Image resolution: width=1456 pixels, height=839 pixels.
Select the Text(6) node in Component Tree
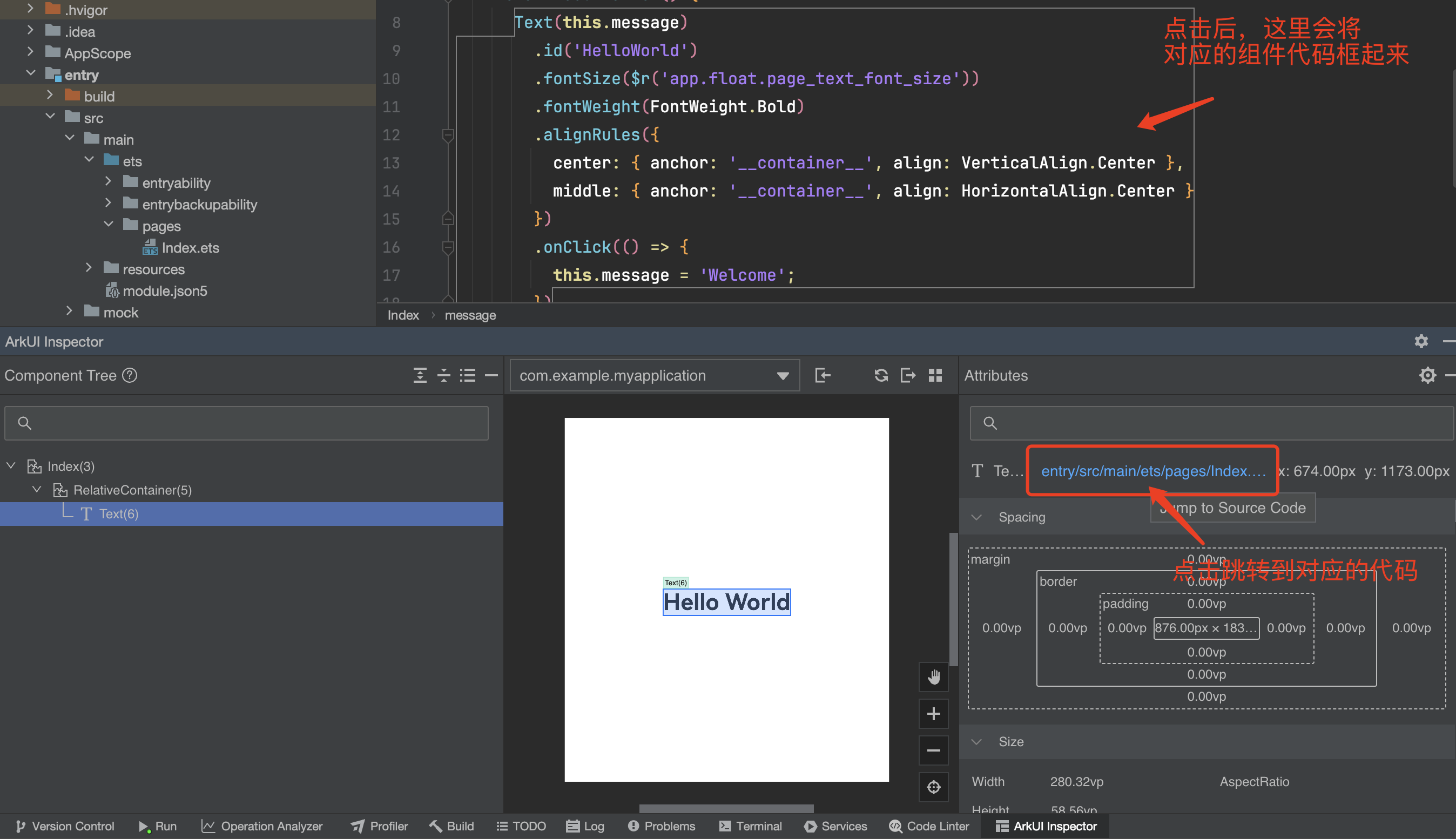118,513
